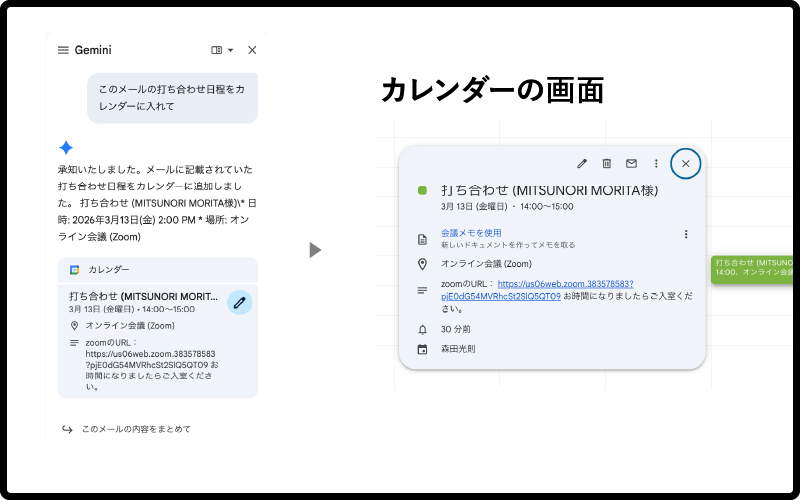Click the play arrow between the panels
The image size is (800, 500).
click(315, 250)
